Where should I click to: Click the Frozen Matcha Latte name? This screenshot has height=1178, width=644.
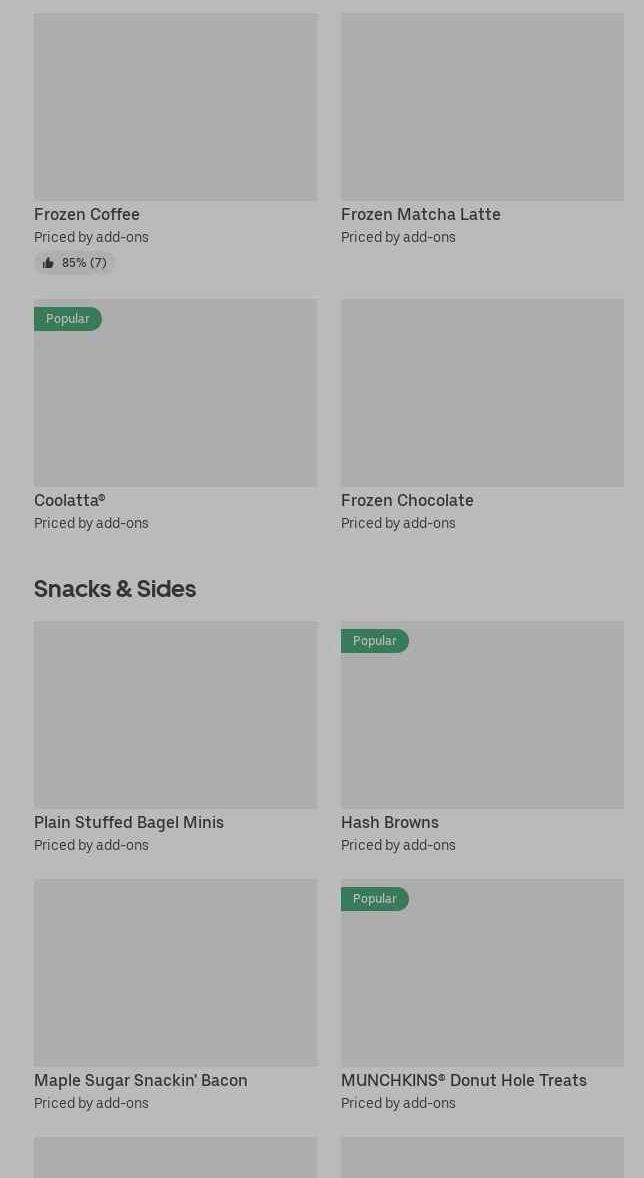[420, 214]
